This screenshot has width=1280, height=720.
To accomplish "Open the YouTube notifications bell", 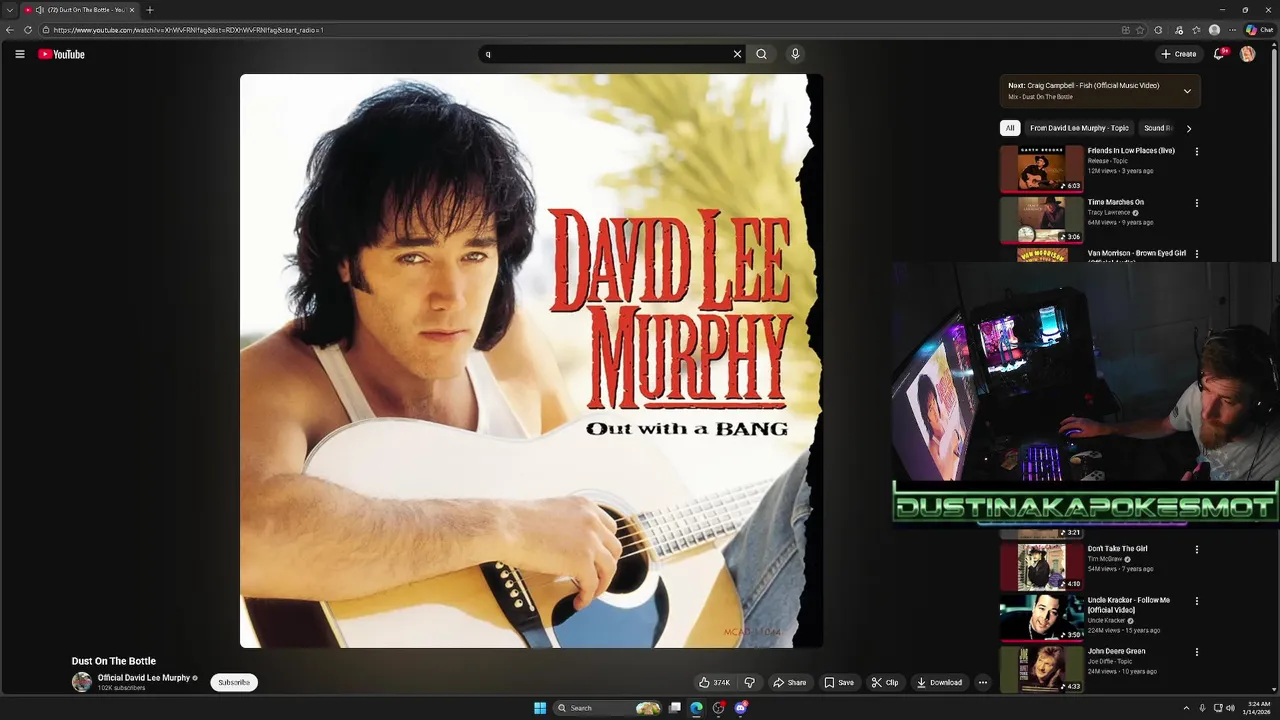I will [x=1218, y=54].
